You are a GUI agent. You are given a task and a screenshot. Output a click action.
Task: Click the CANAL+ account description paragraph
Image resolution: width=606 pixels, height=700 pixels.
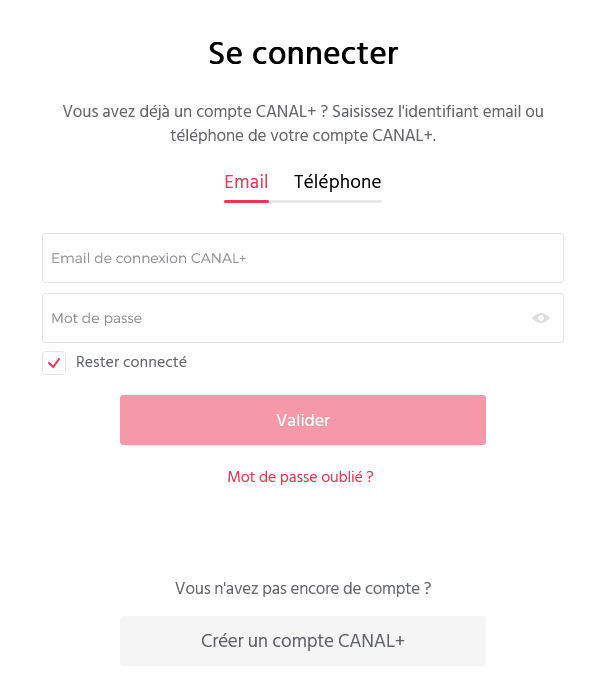pos(303,123)
